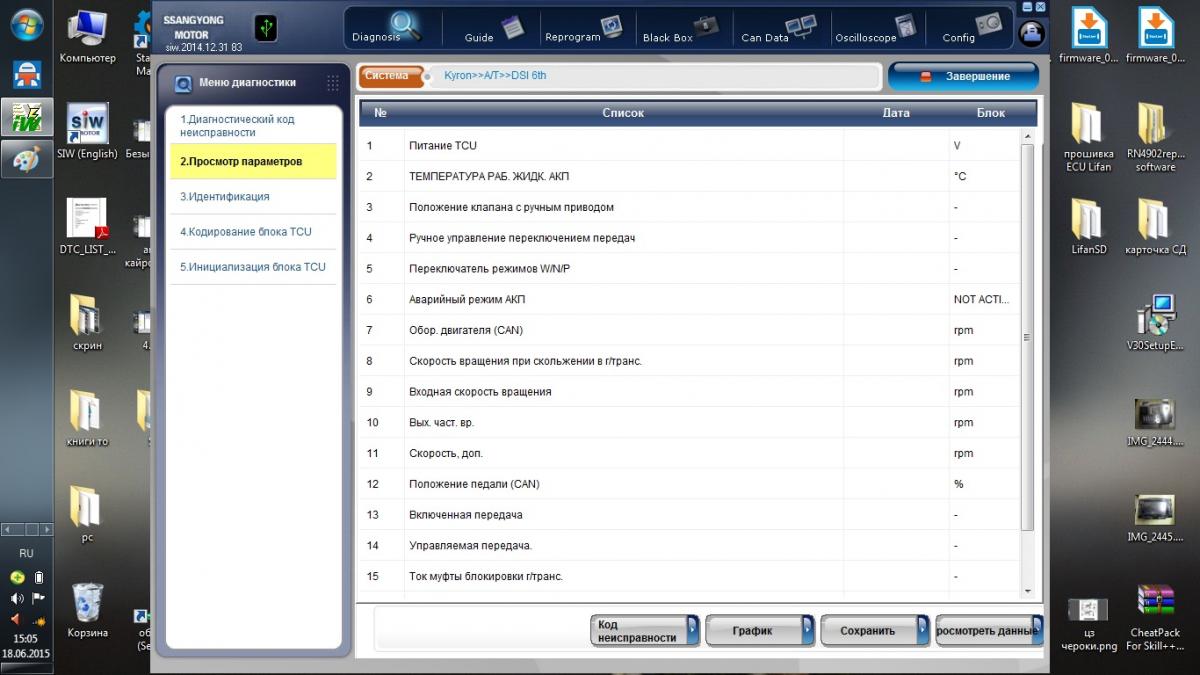Image resolution: width=1200 pixels, height=675 pixels.
Task: Select the V30SetupE installer icon
Action: [x=1155, y=323]
